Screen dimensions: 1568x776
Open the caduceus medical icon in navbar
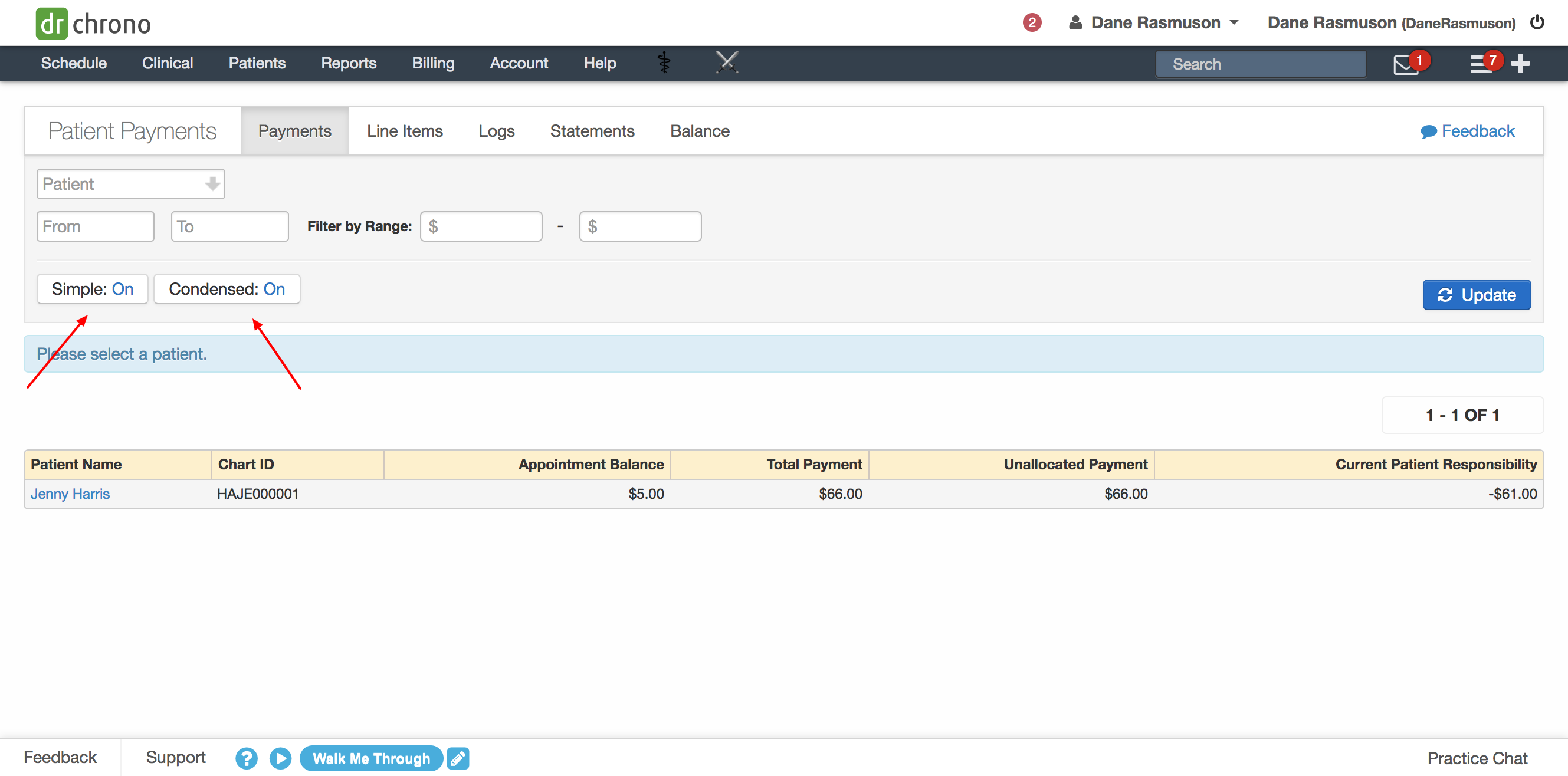[664, 63]
